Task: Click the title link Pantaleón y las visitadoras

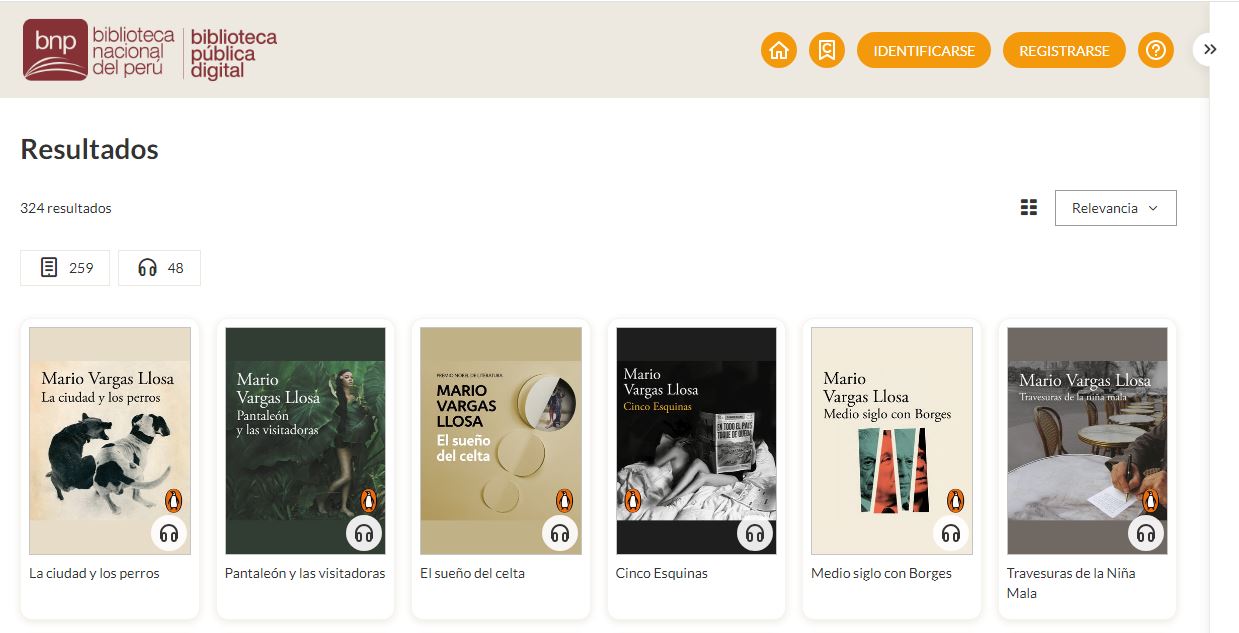Action: pyautogui.click(x=305, y=574)
